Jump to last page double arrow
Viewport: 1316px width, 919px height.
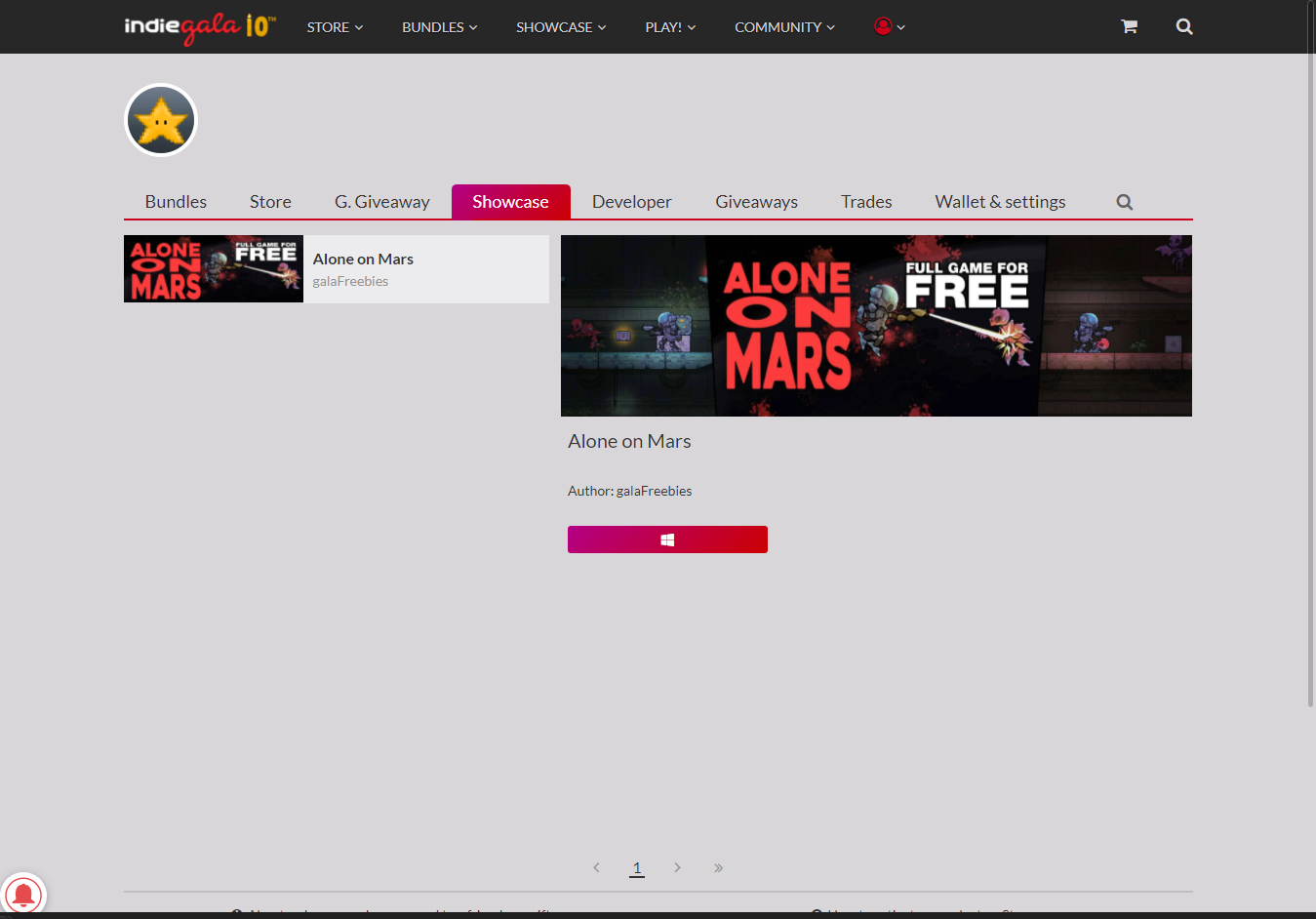tap(718, 867)
